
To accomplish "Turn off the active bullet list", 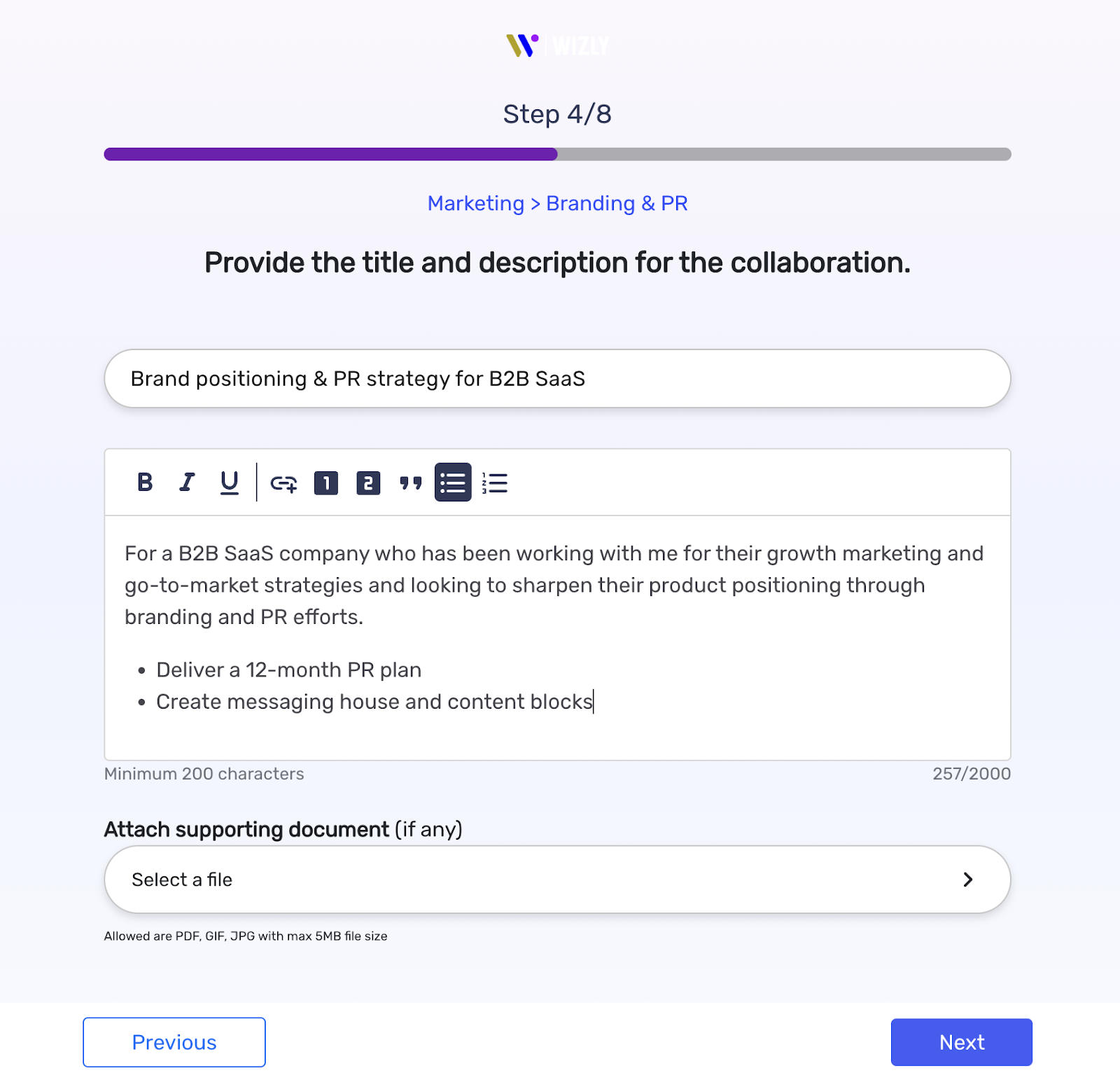I will pos(453,483).
